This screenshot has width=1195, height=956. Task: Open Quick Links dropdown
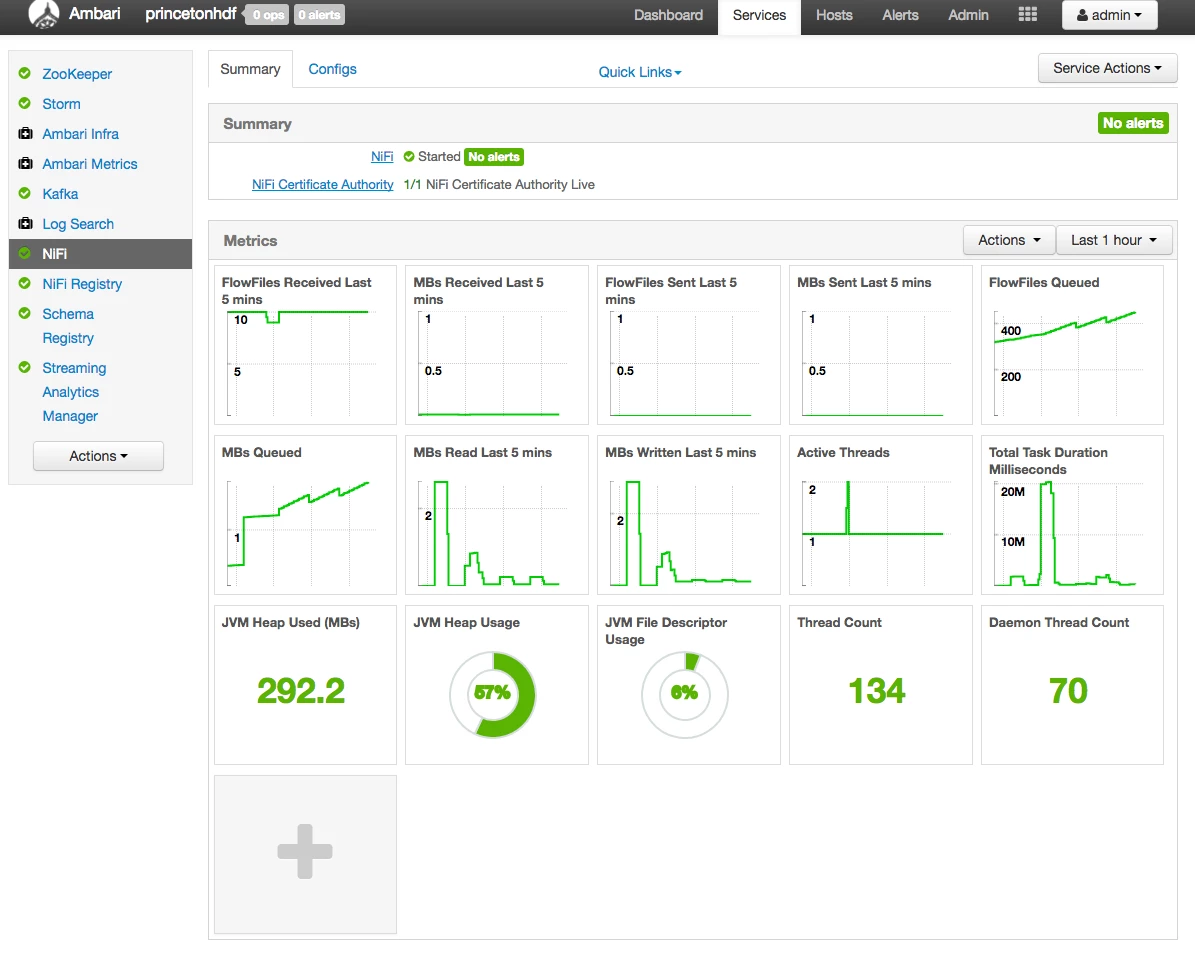639,72
